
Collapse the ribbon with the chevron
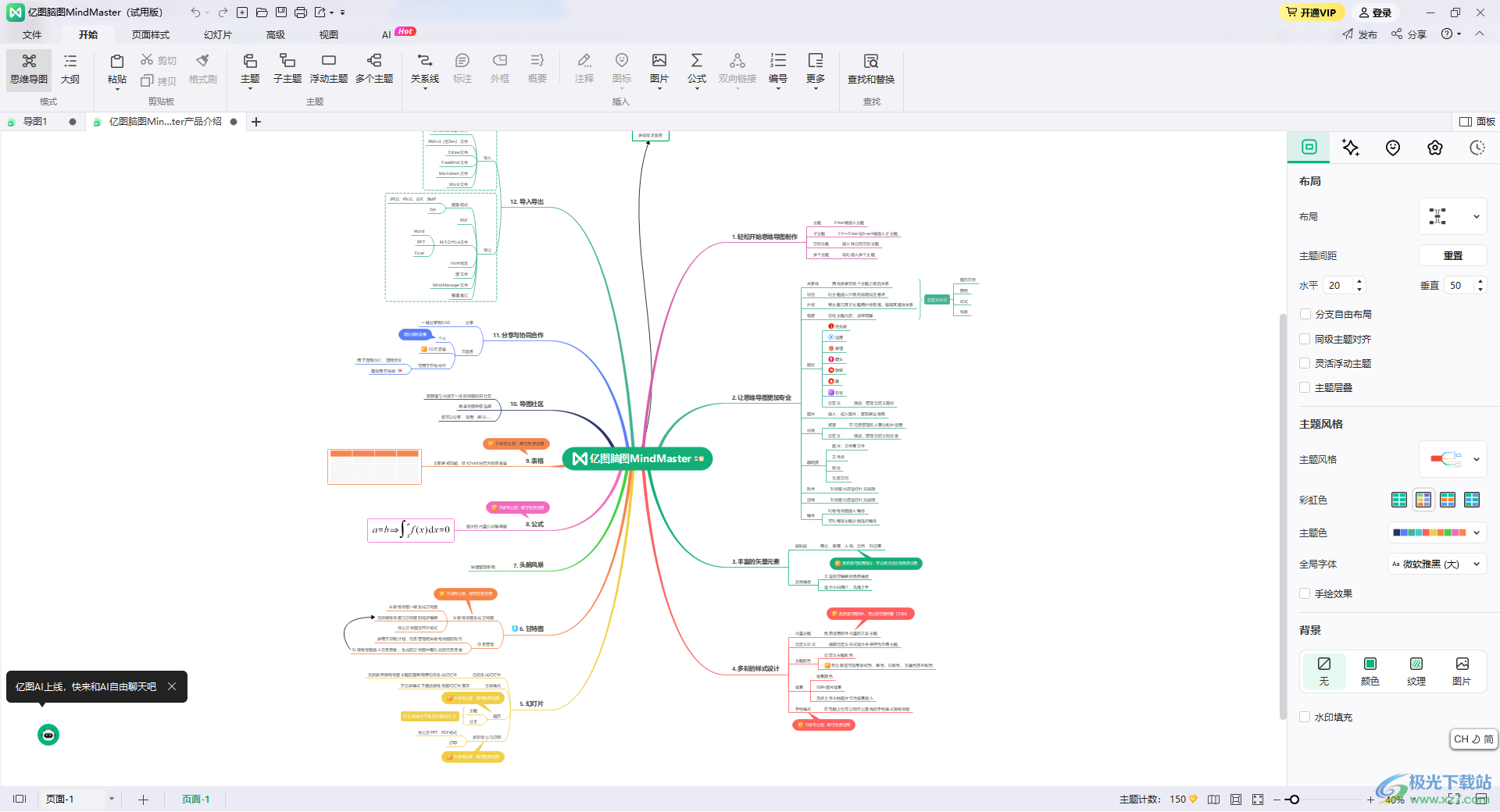(1480, 34)
